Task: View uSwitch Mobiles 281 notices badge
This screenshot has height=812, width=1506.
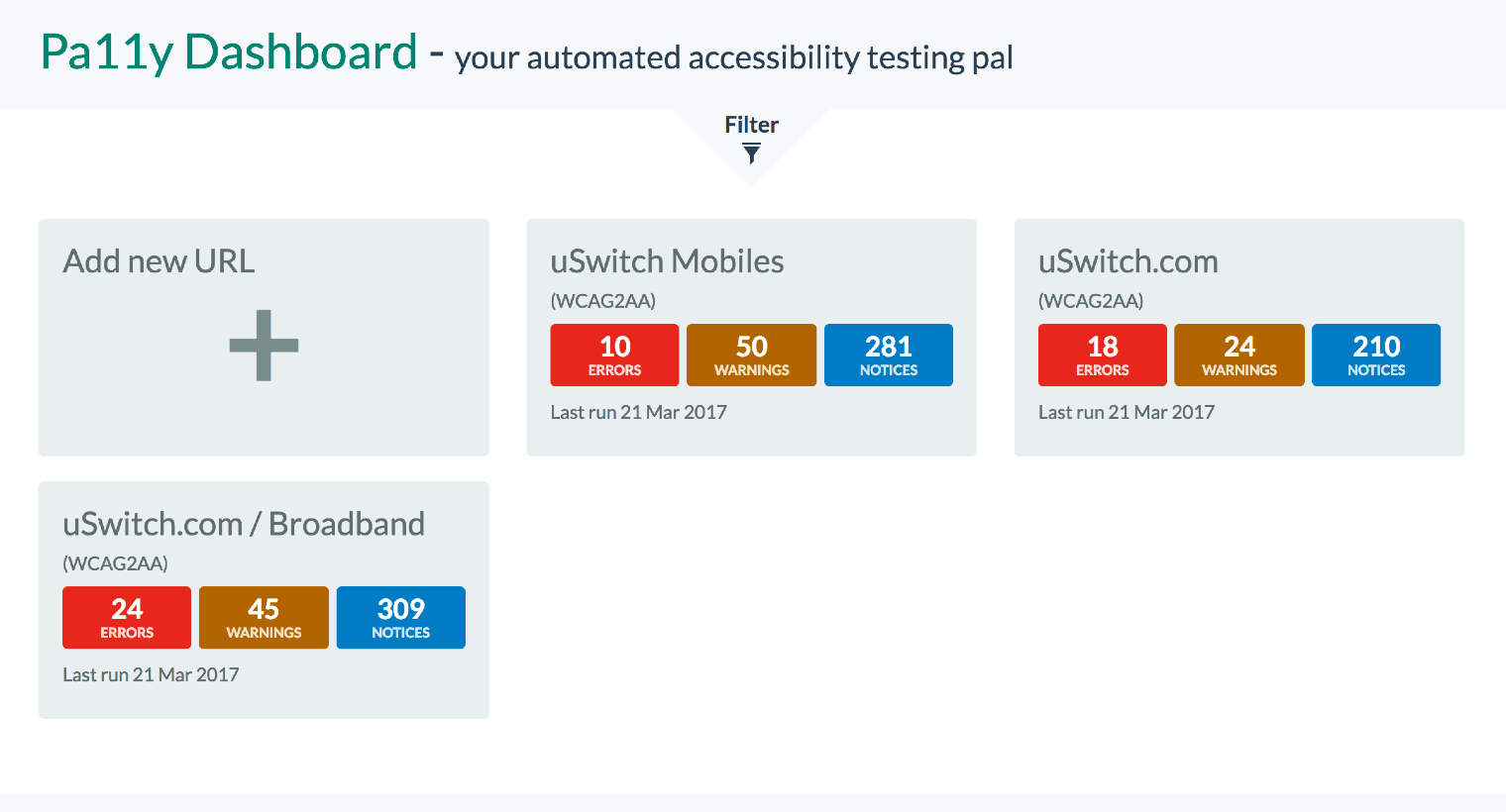Action: [x=888, y=355]
